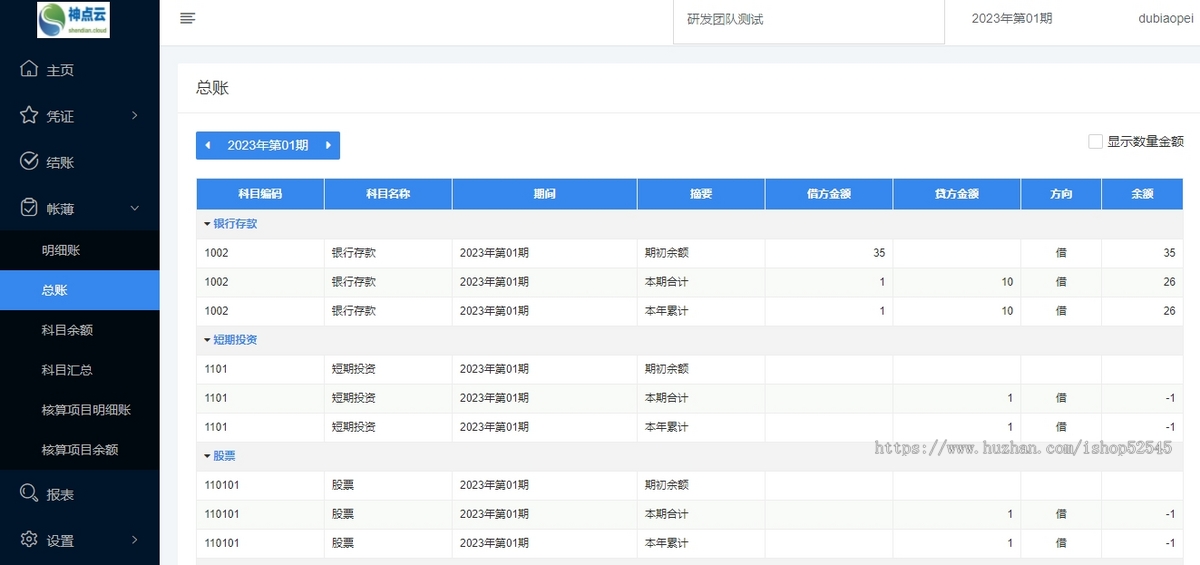This screenshot has height=565, width=1200.
Task: Click the 科目名称 column header
Action: (388, 194)
